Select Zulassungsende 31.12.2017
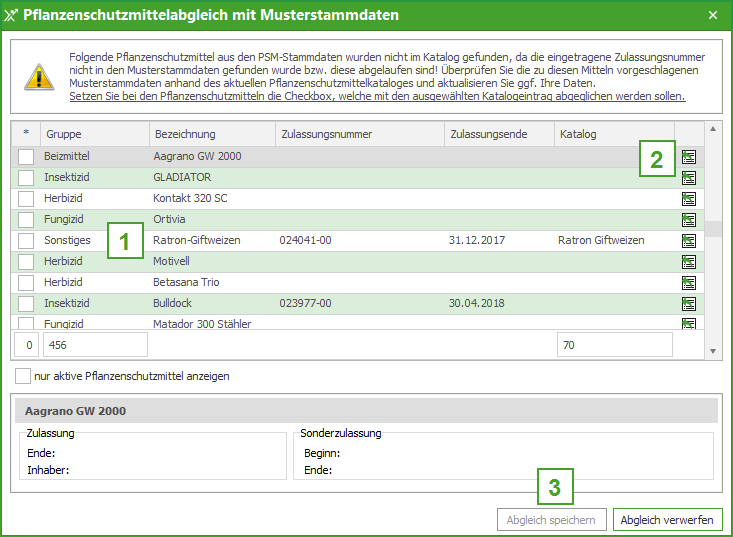This screenshot has height=537, width=733. pyautogui.click(x=477, y=240)
